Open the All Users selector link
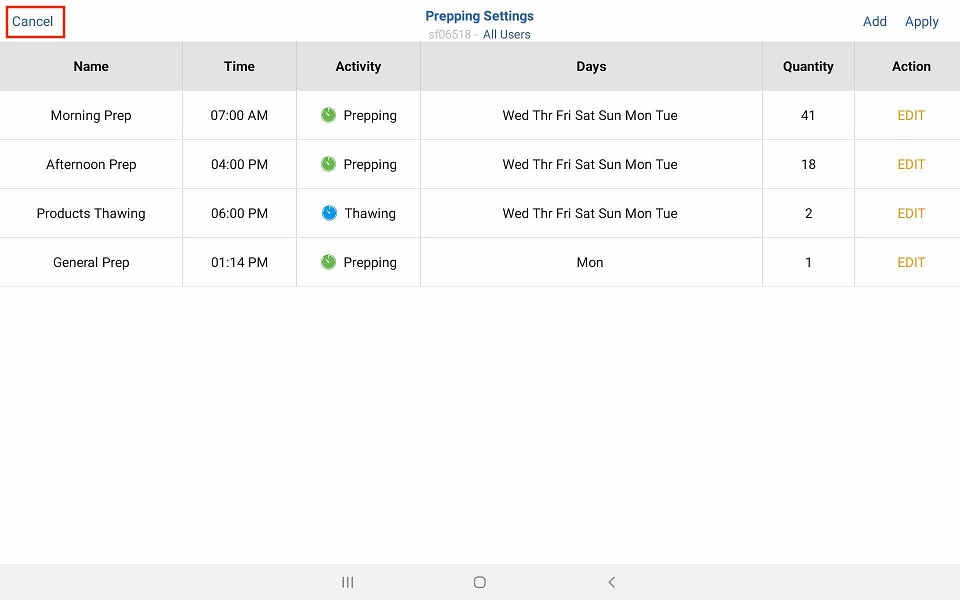 click(506, 34)
